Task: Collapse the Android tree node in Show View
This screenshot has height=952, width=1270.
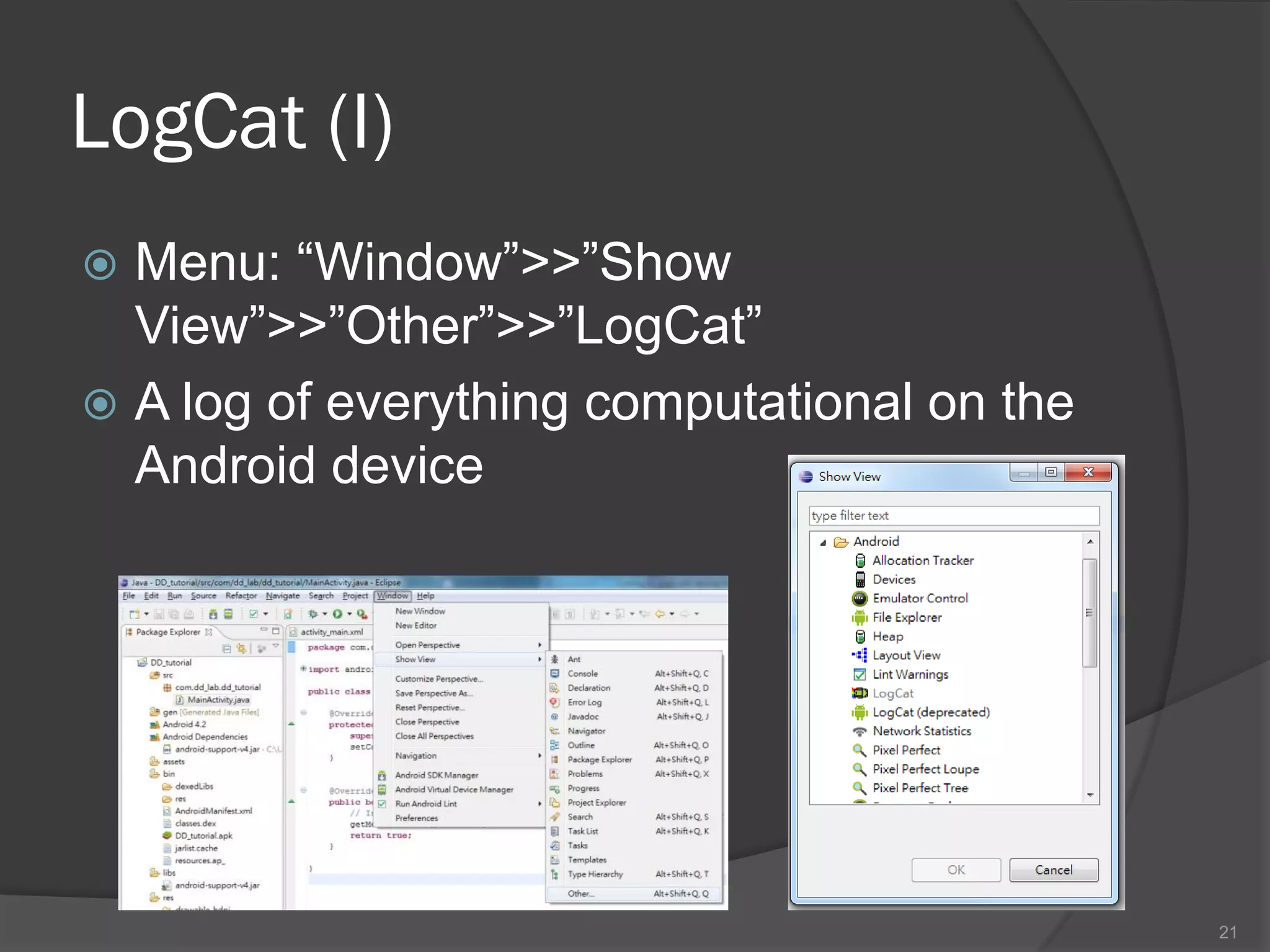Action: [x=823, y=542]
